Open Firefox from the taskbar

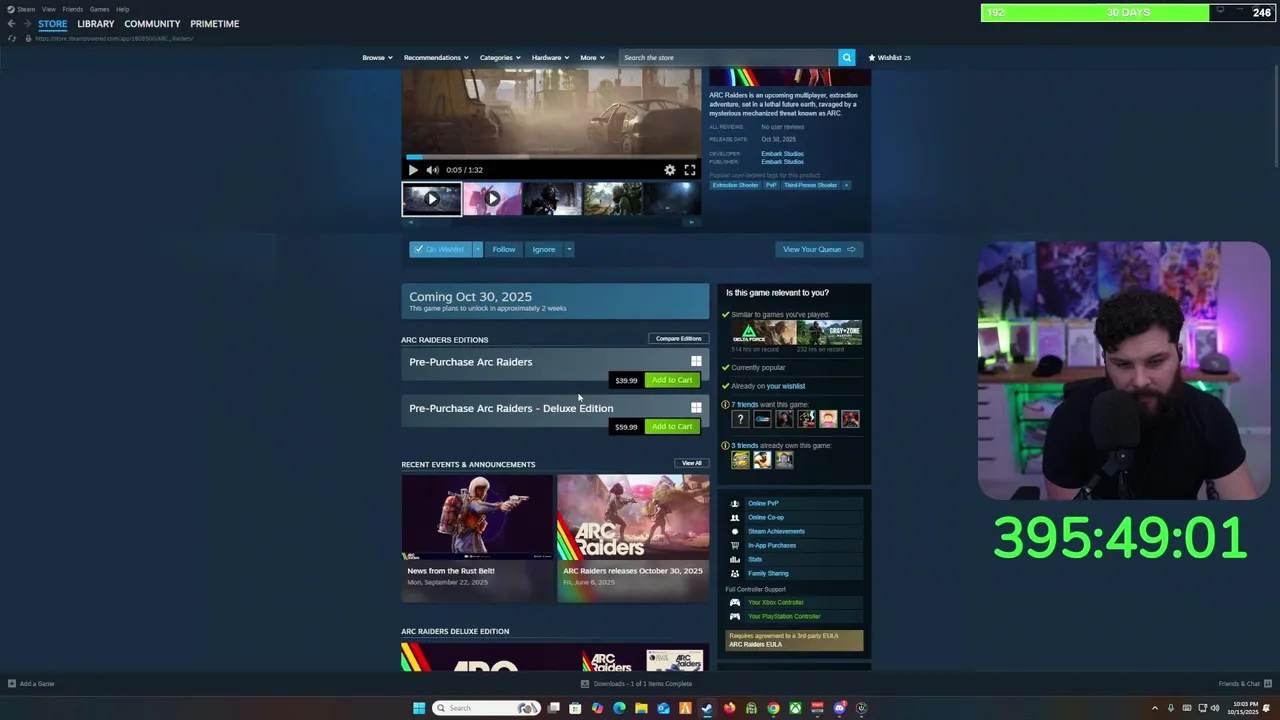point(729,708)
